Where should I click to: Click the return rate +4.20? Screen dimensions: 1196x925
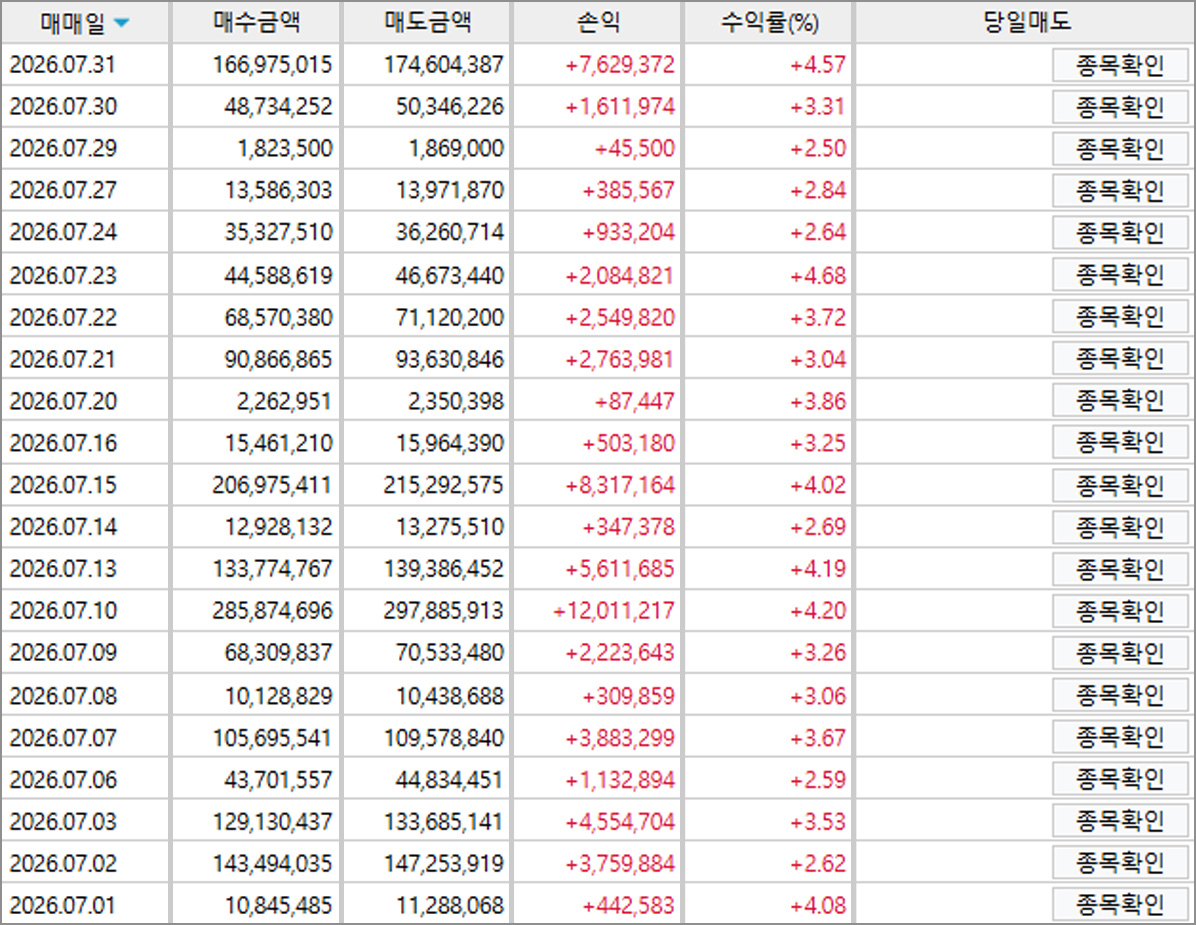click(818, 611)
